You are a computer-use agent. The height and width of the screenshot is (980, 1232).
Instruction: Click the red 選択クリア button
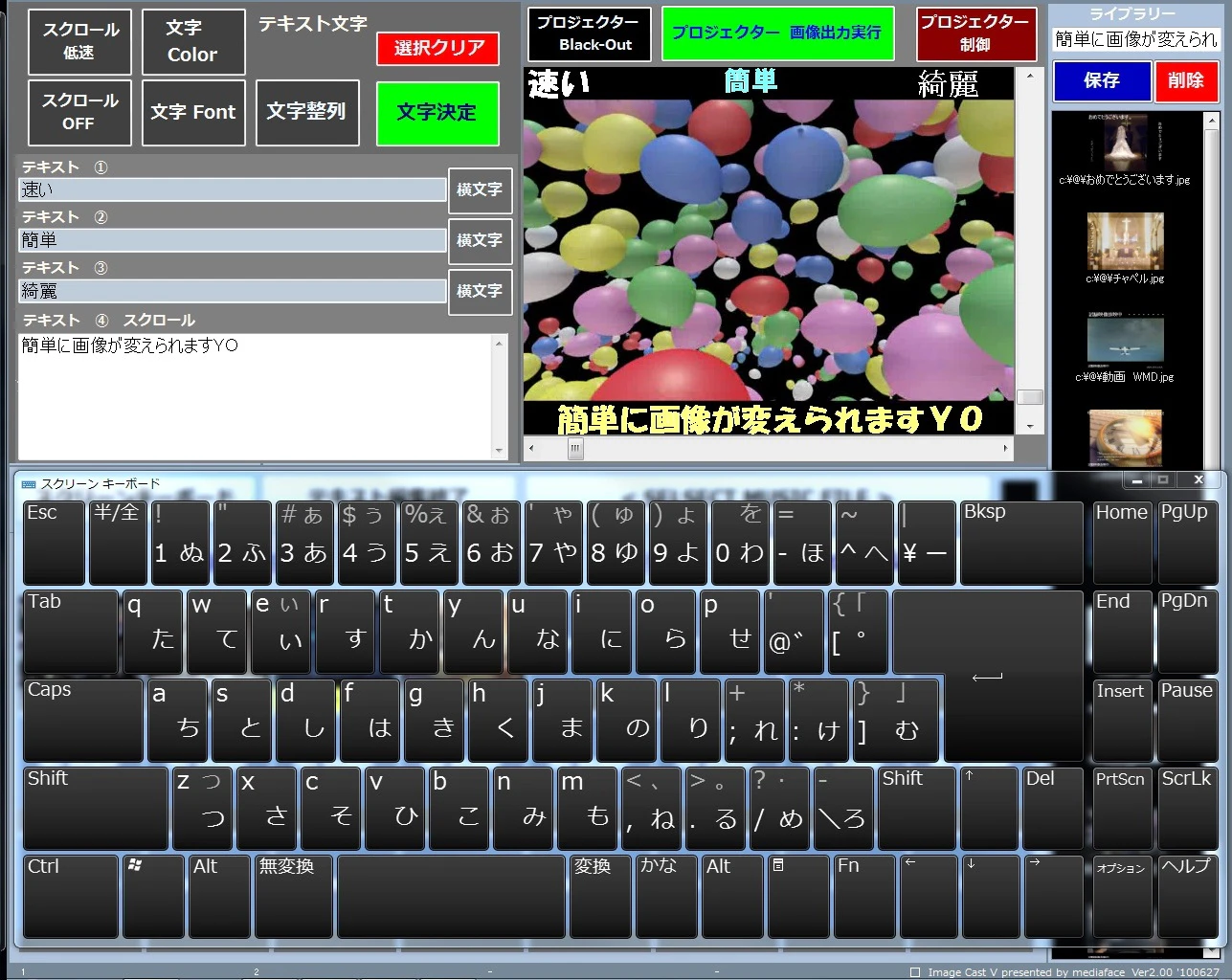(x=438, y=48)
